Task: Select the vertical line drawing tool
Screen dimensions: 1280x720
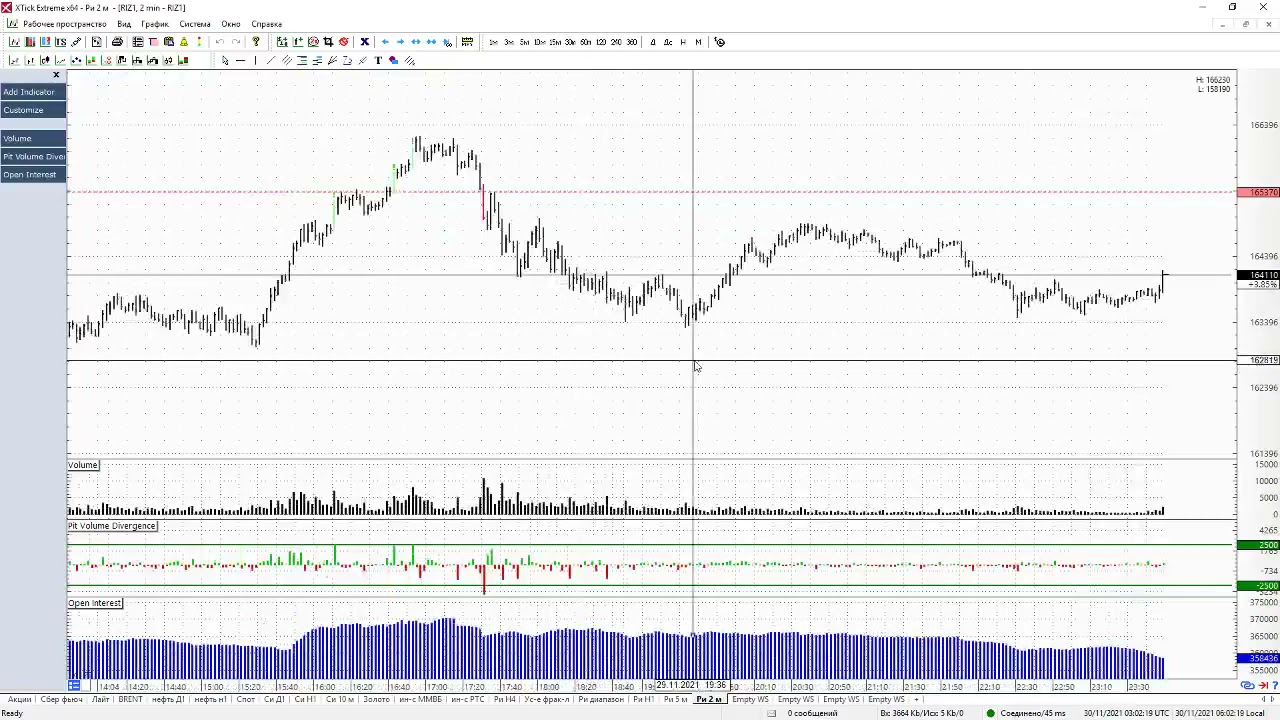Action: tap(256, 61)
